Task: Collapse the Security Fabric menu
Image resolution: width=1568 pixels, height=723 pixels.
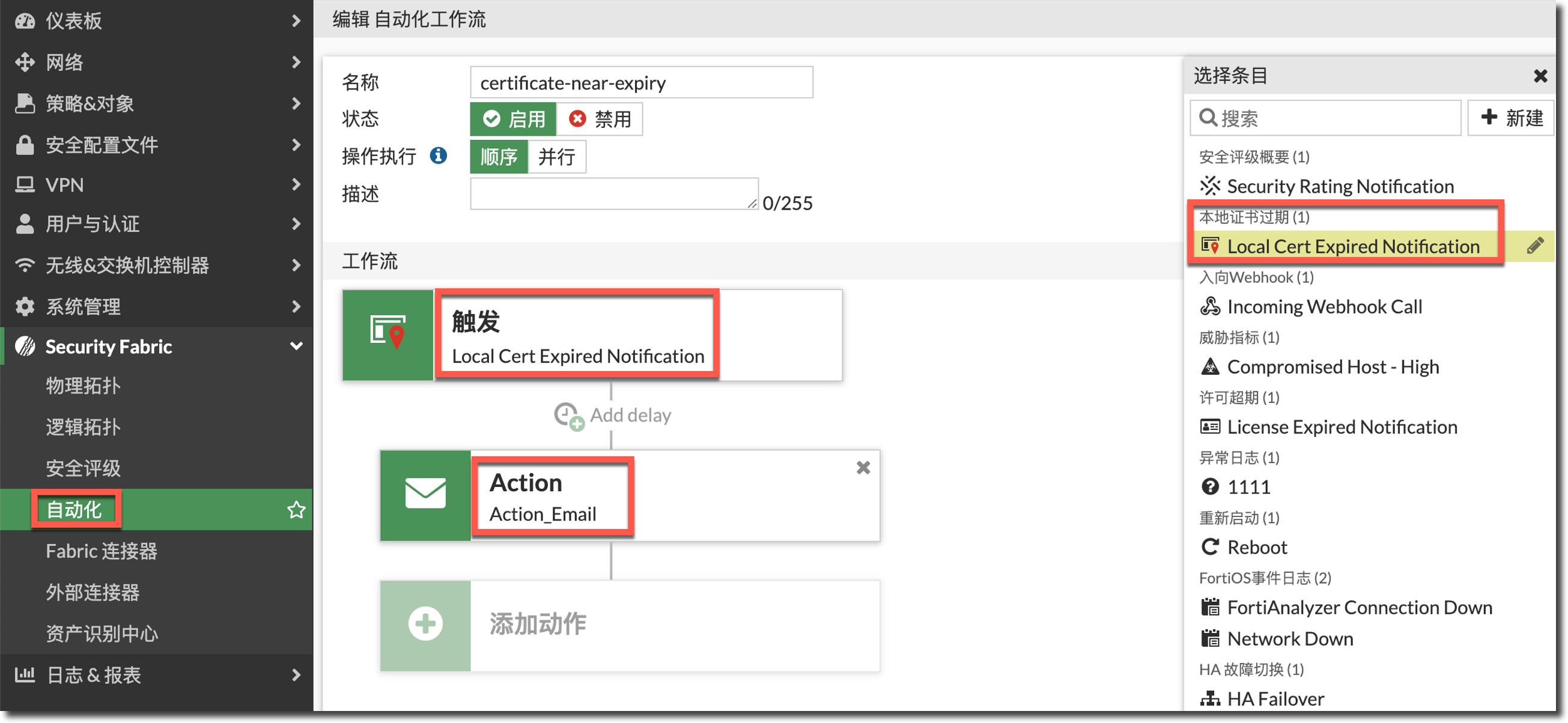Action: [296, 346]
